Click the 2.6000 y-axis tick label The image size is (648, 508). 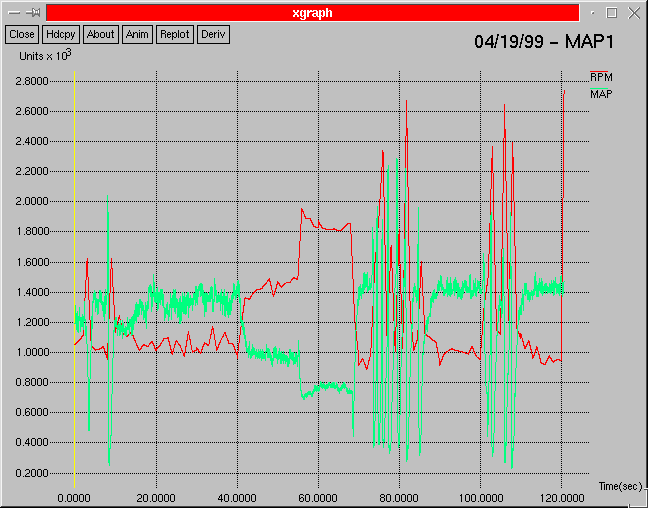(x=32, y=111)
